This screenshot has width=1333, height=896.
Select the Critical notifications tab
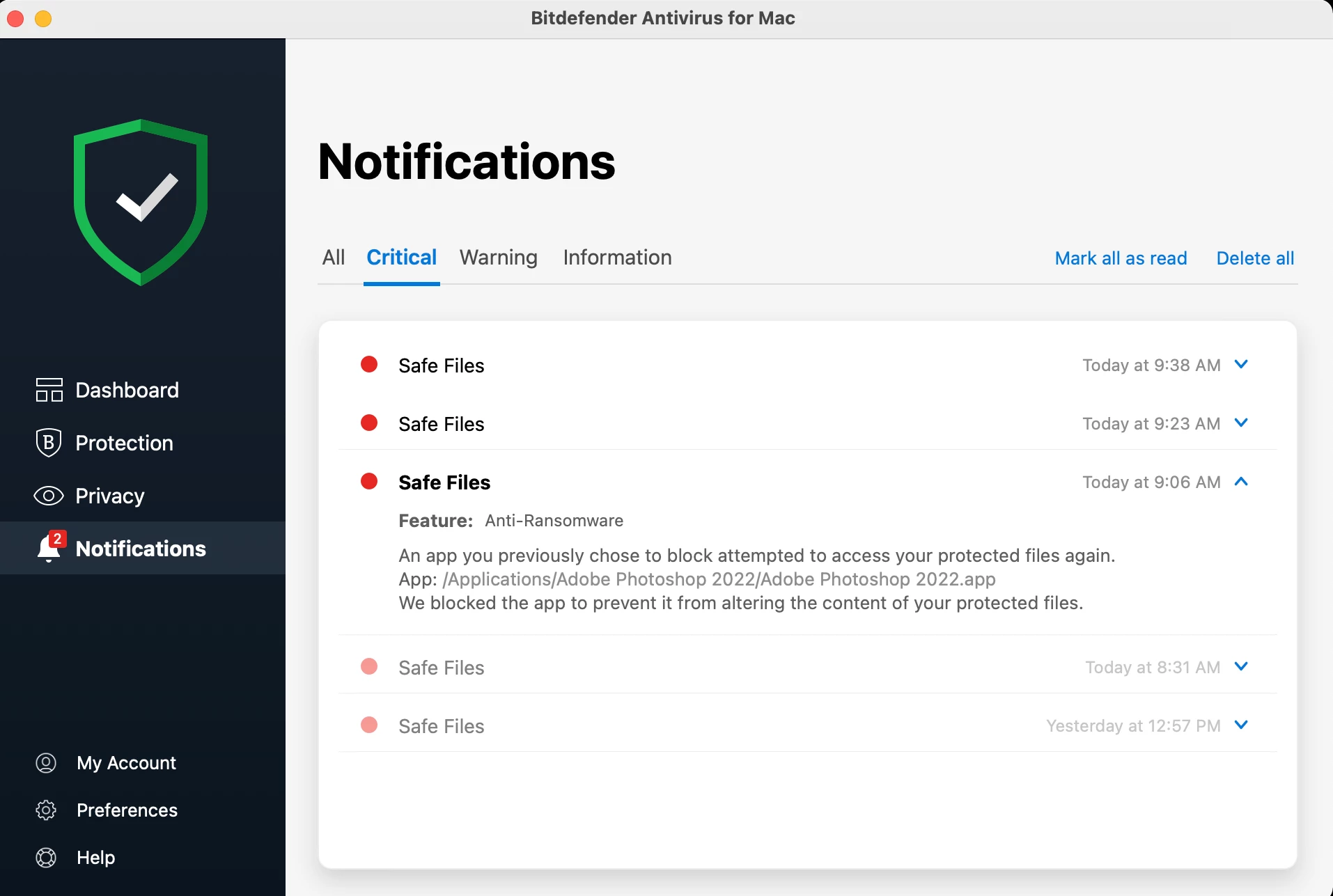click(x=402, y=258)
